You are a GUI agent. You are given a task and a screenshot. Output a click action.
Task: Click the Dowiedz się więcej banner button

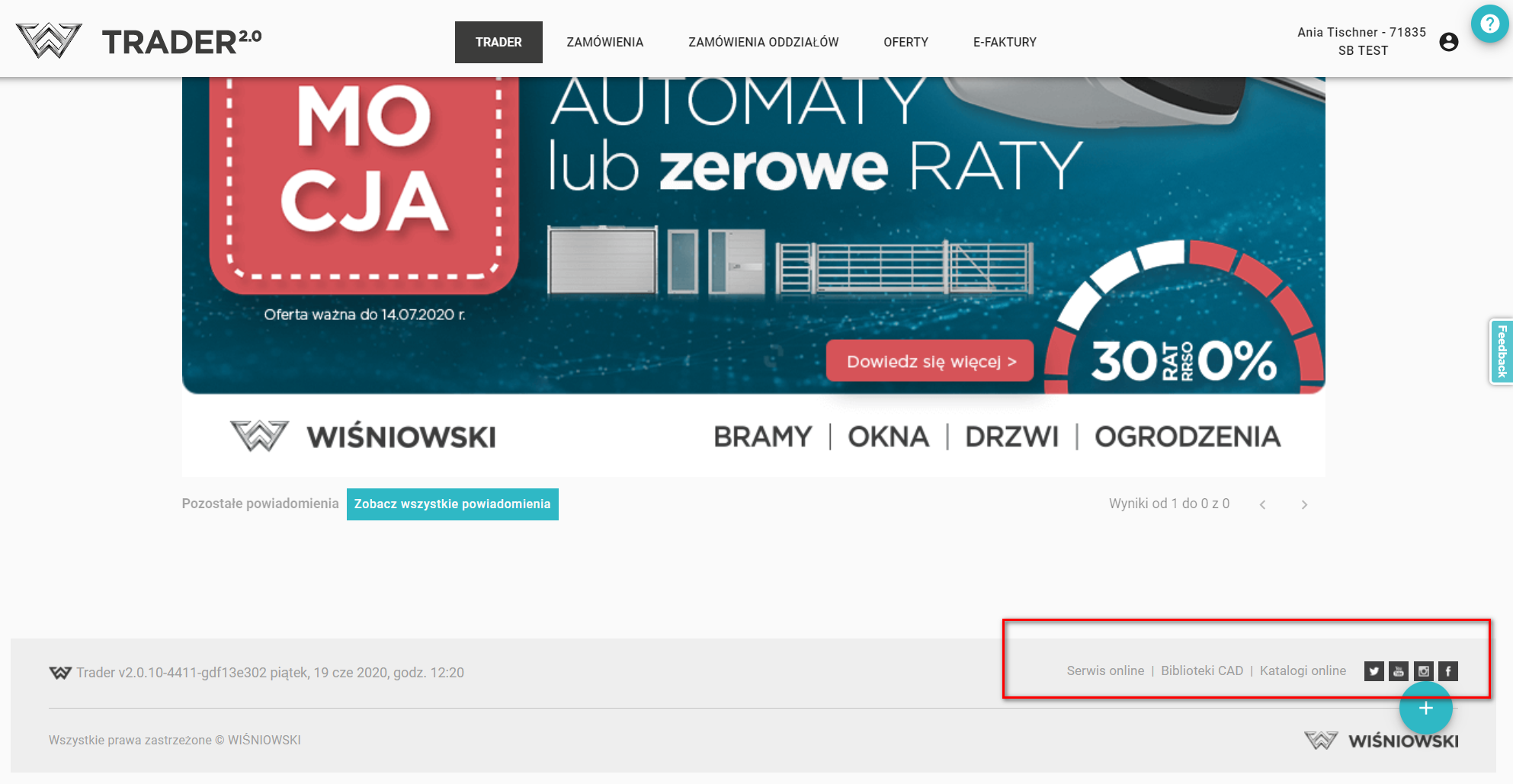(x=931, y=361)
